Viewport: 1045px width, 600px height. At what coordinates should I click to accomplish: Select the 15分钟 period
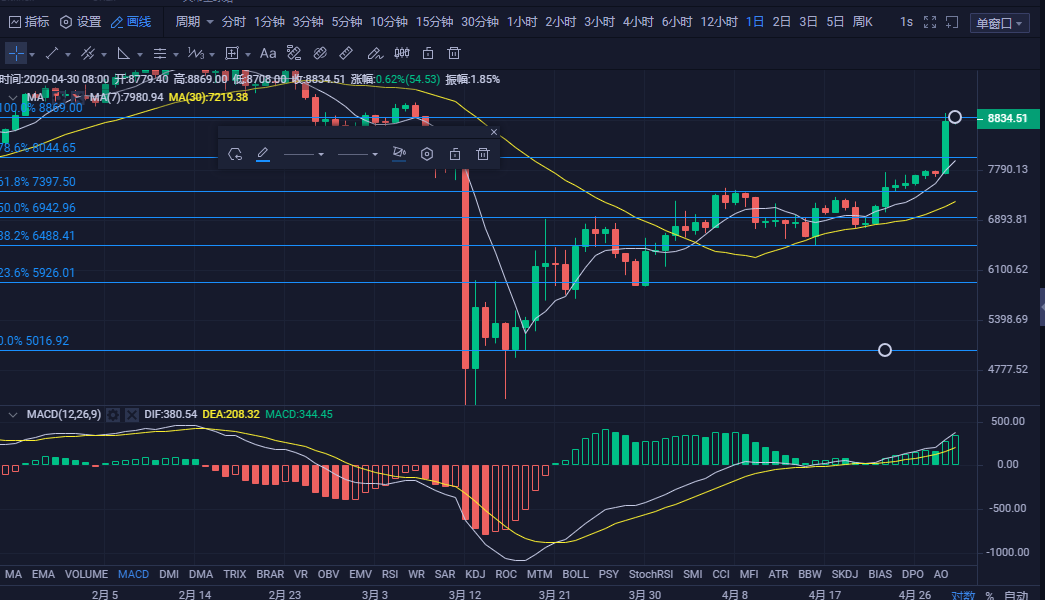(435, 22)
